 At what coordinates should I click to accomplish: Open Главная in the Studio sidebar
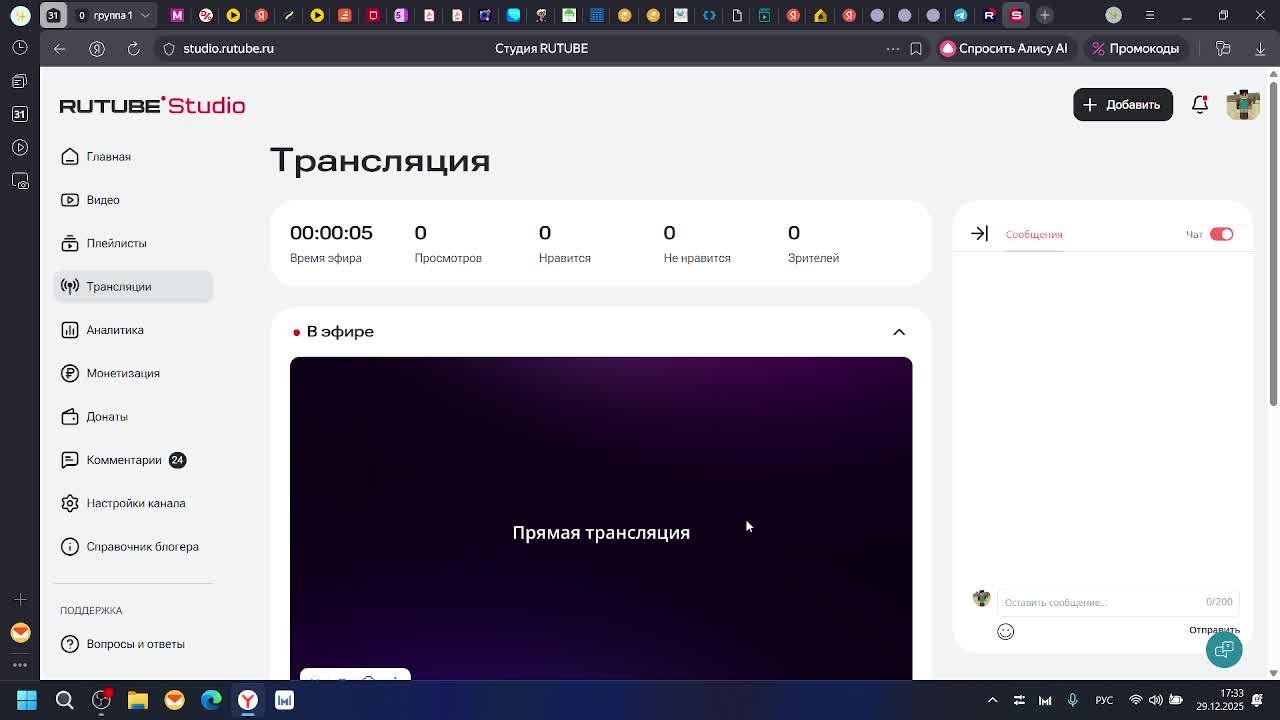tap(108, 157)
